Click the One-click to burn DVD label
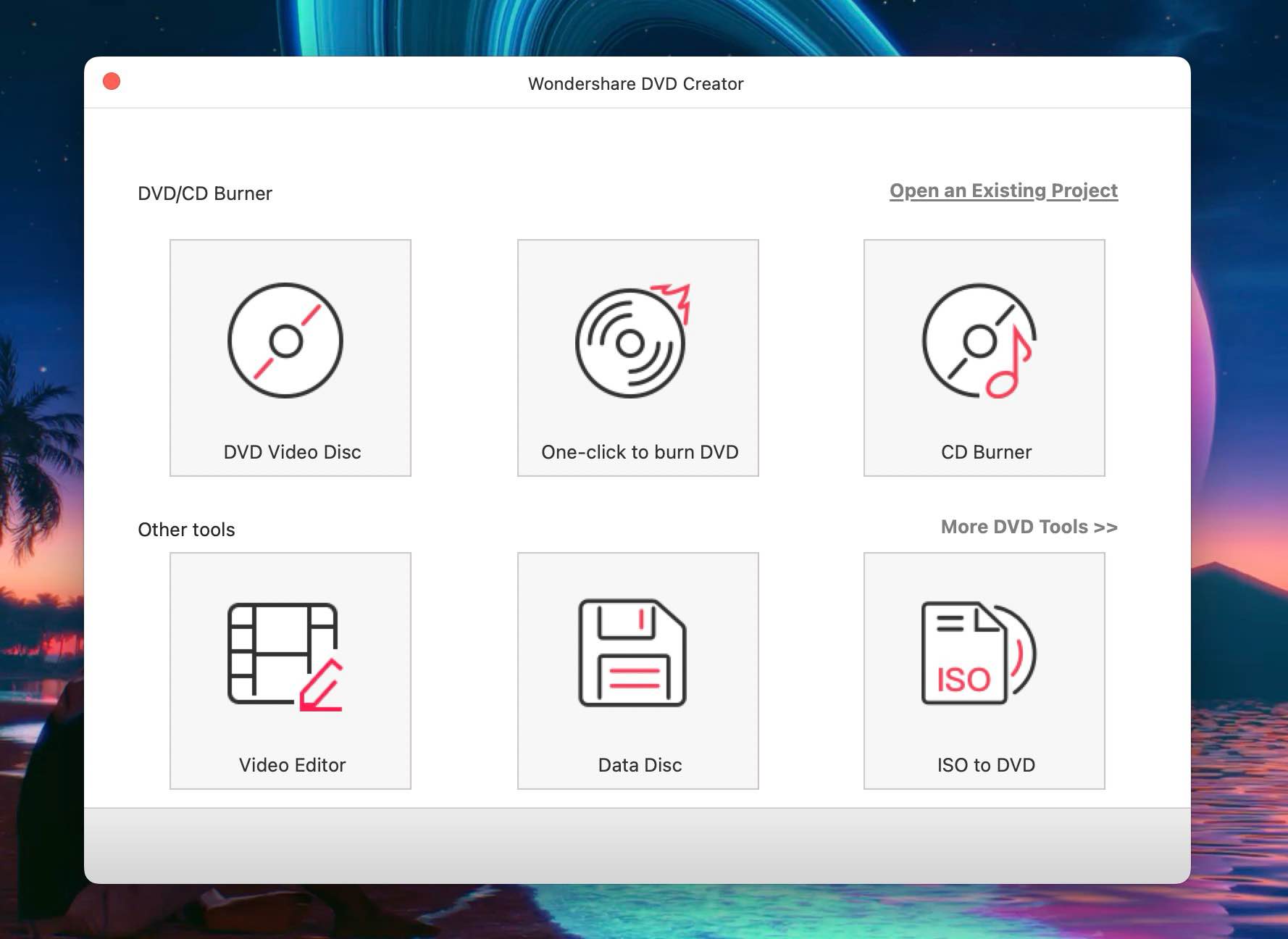The width and height of the screenshot is (1288, 939). (x=640, y=452)
